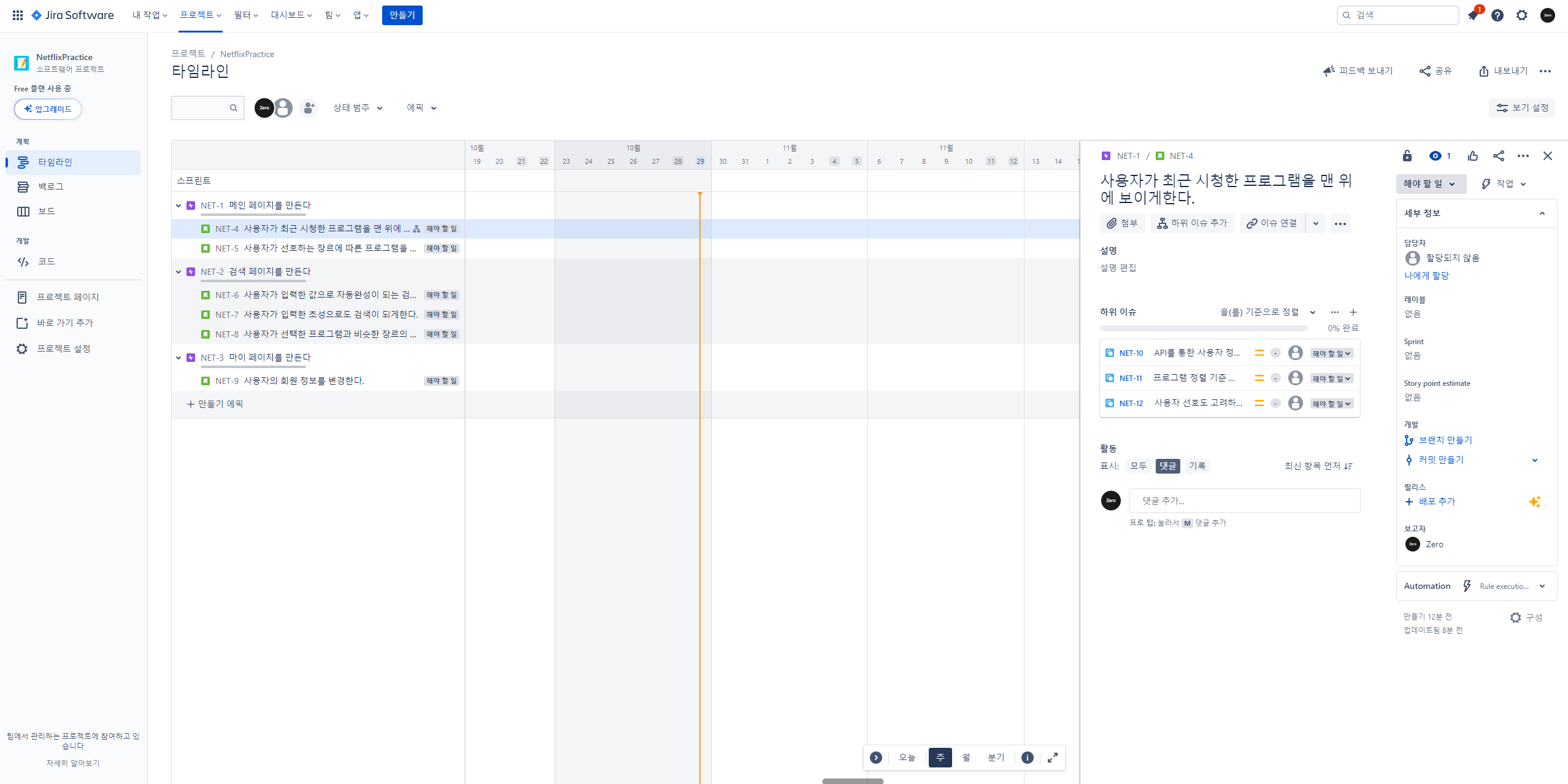Viewport: 1568px width, 784px height.
Task: Switch timeline scale to 주 (weeks)
Action: 940,758
